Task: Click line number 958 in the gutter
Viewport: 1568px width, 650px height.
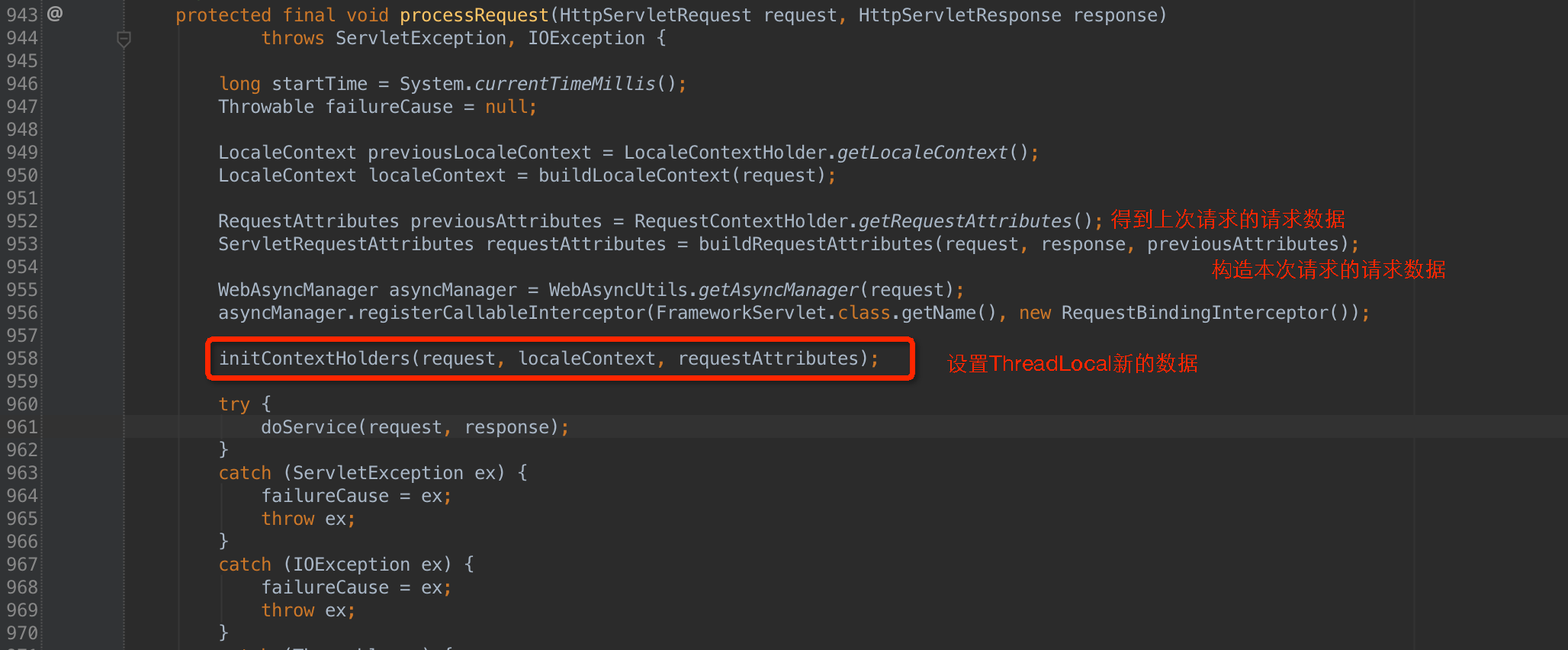Action: tap(22, 359)
